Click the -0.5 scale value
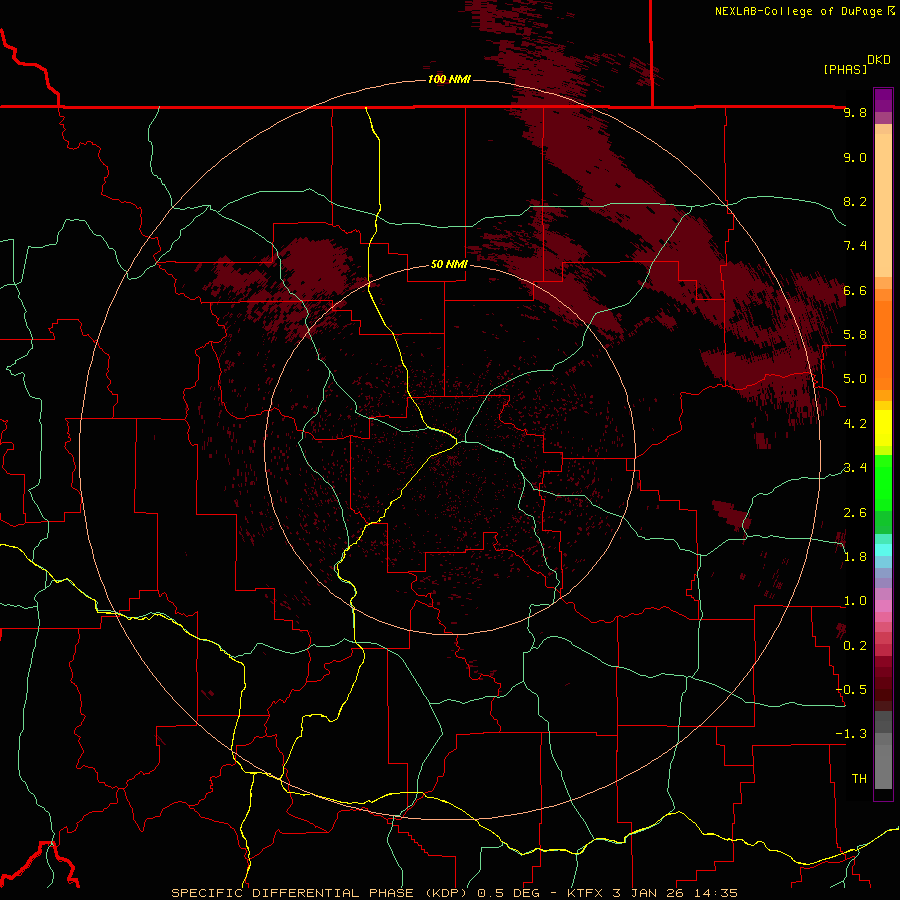 coord(852,690)
